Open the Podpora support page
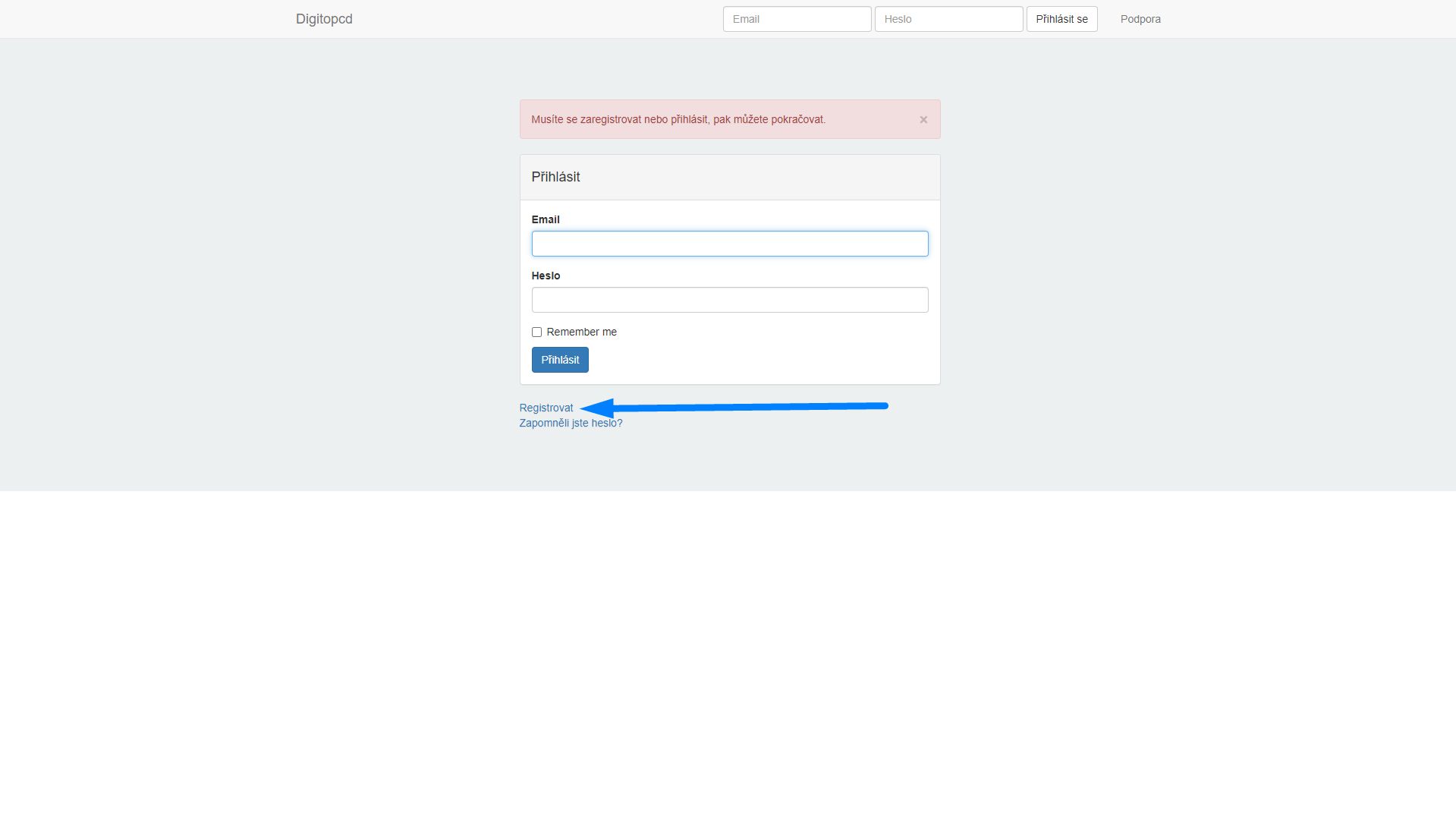 [1140, 19]
